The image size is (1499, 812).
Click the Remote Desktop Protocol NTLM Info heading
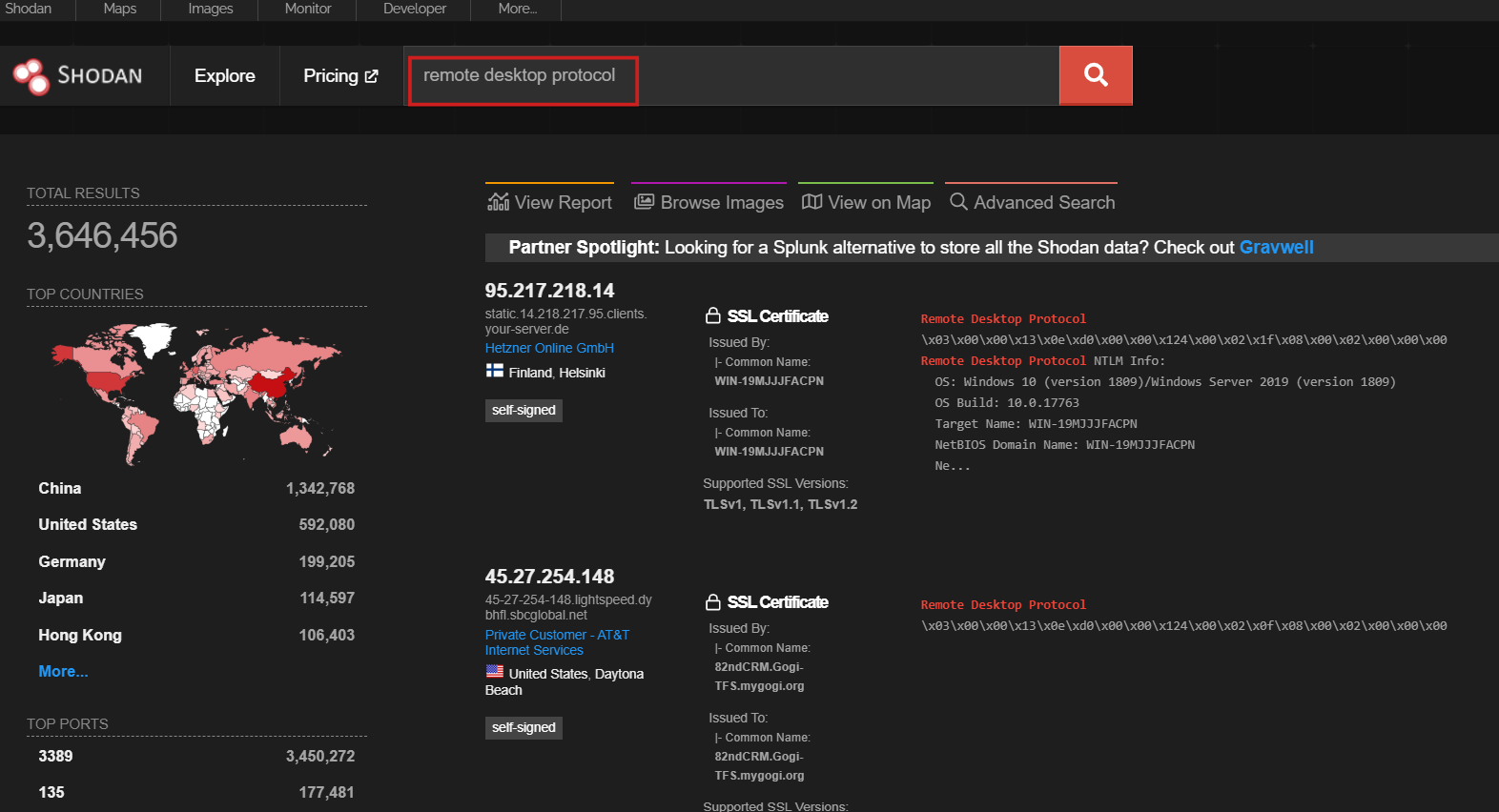[1043, 360]
